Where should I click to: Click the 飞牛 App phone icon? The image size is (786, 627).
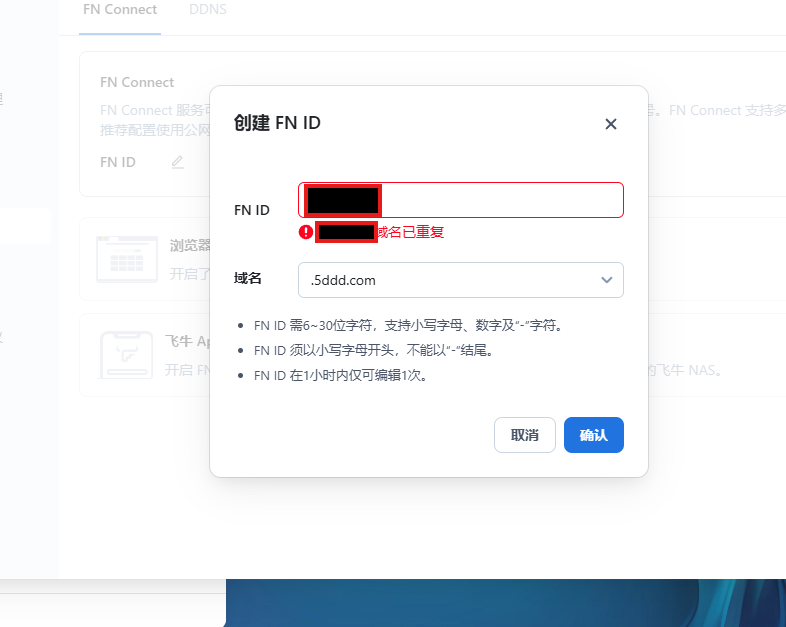point(126,354)
